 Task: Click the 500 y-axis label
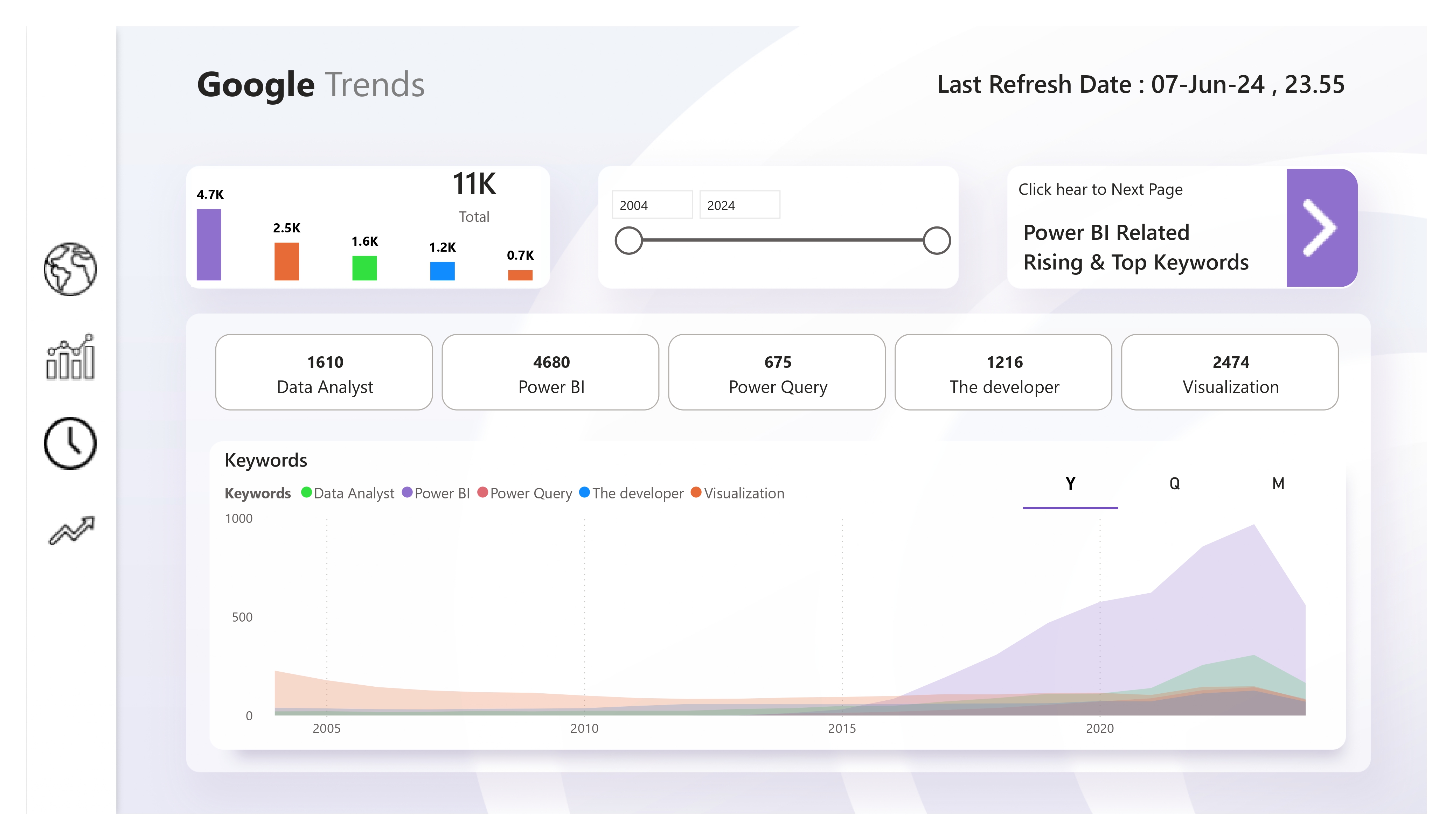pos(242,617)
